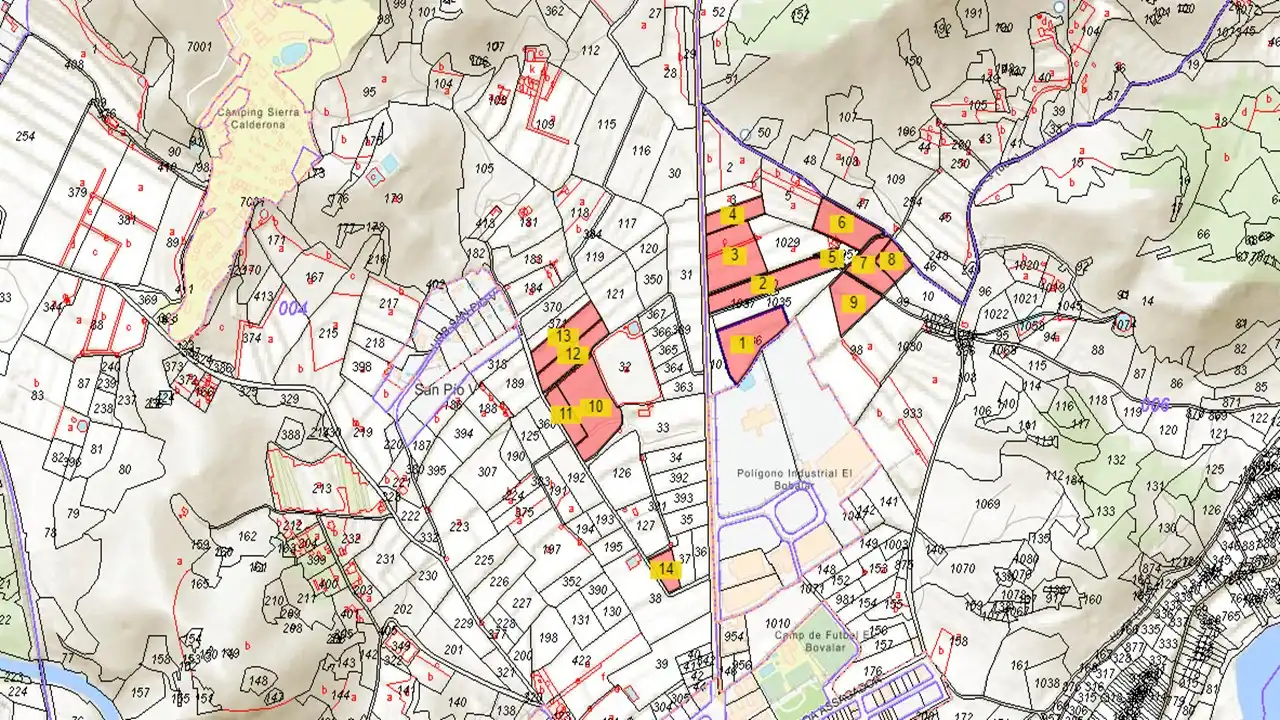Screen dimensions: 1280x720
Task: Select parcel number 1070
Action: coord(962,569)
